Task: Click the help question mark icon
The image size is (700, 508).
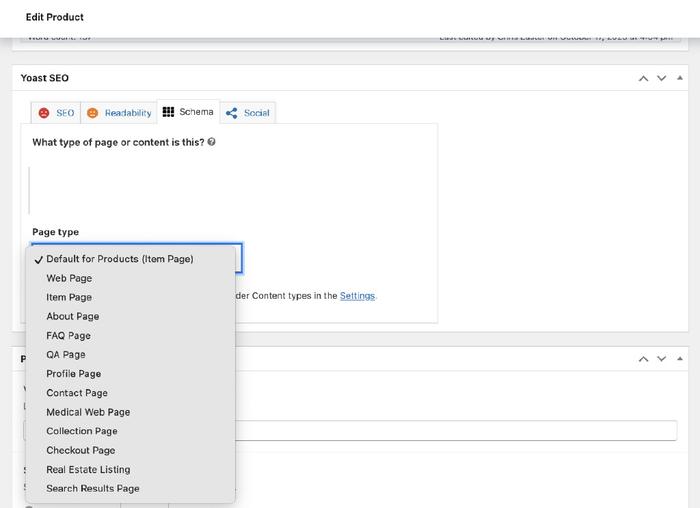Action: coord(212,142)
